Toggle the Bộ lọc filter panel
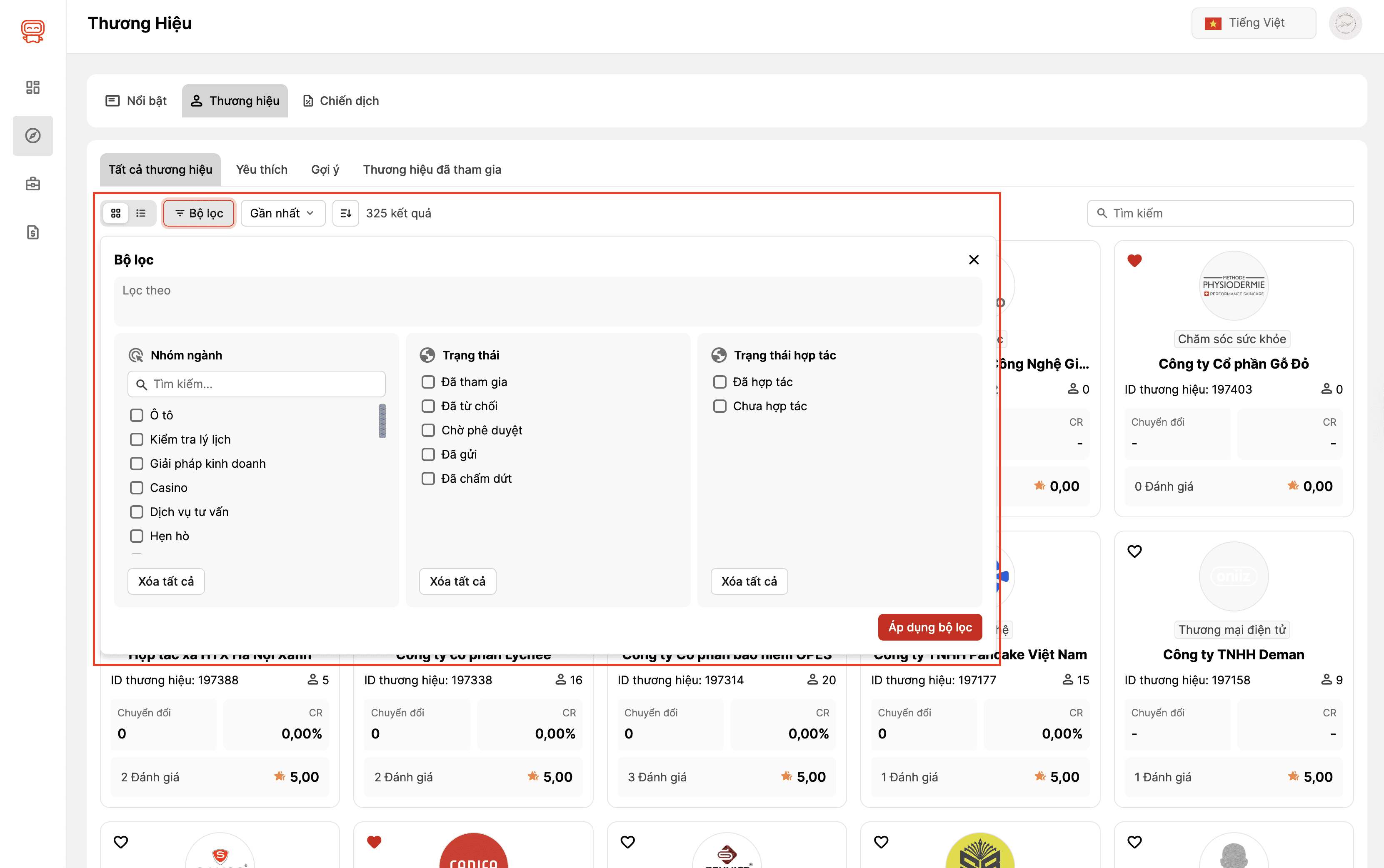Image resolution: width=1384 pixels, height=868 pixels. pos(199,213)
